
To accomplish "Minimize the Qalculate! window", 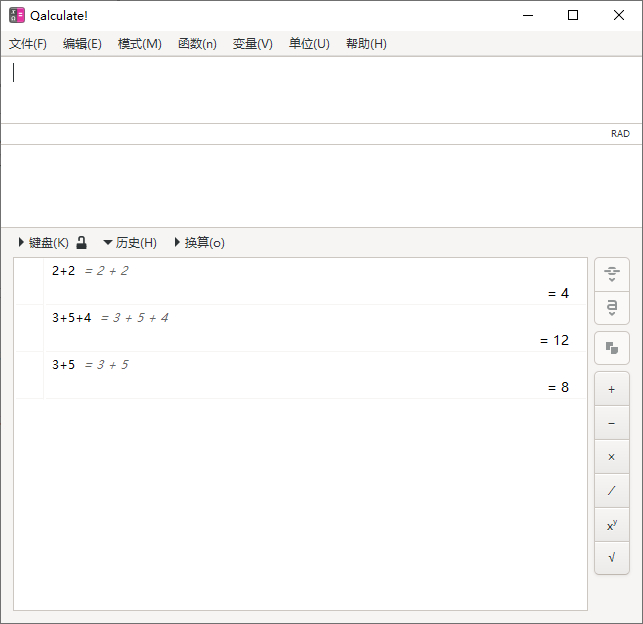I will [x=528, y=16].
